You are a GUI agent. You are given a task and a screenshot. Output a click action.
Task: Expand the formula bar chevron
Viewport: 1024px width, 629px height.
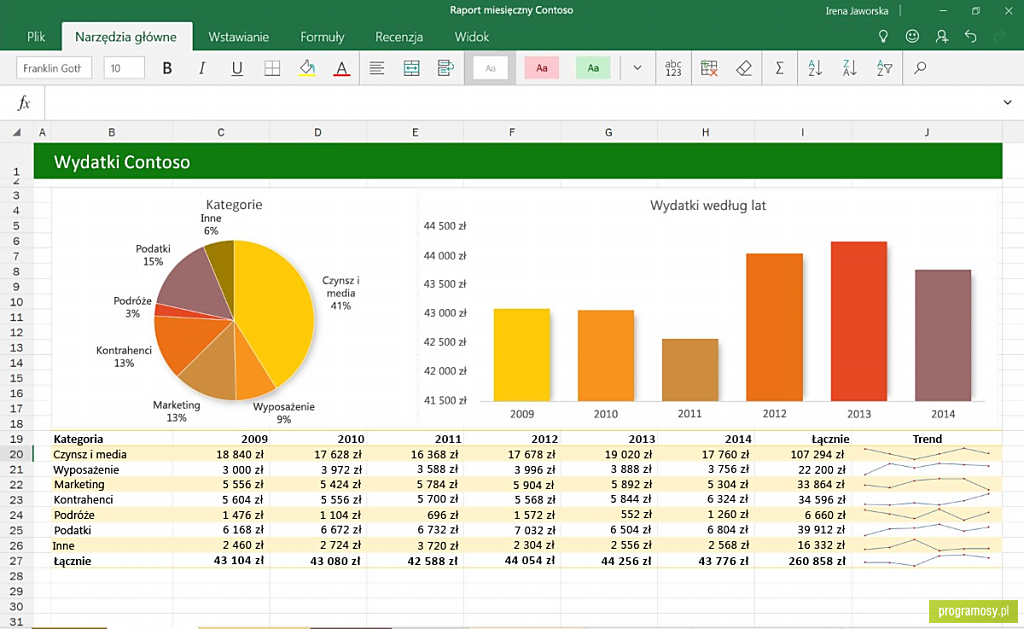pos(1008,103)
